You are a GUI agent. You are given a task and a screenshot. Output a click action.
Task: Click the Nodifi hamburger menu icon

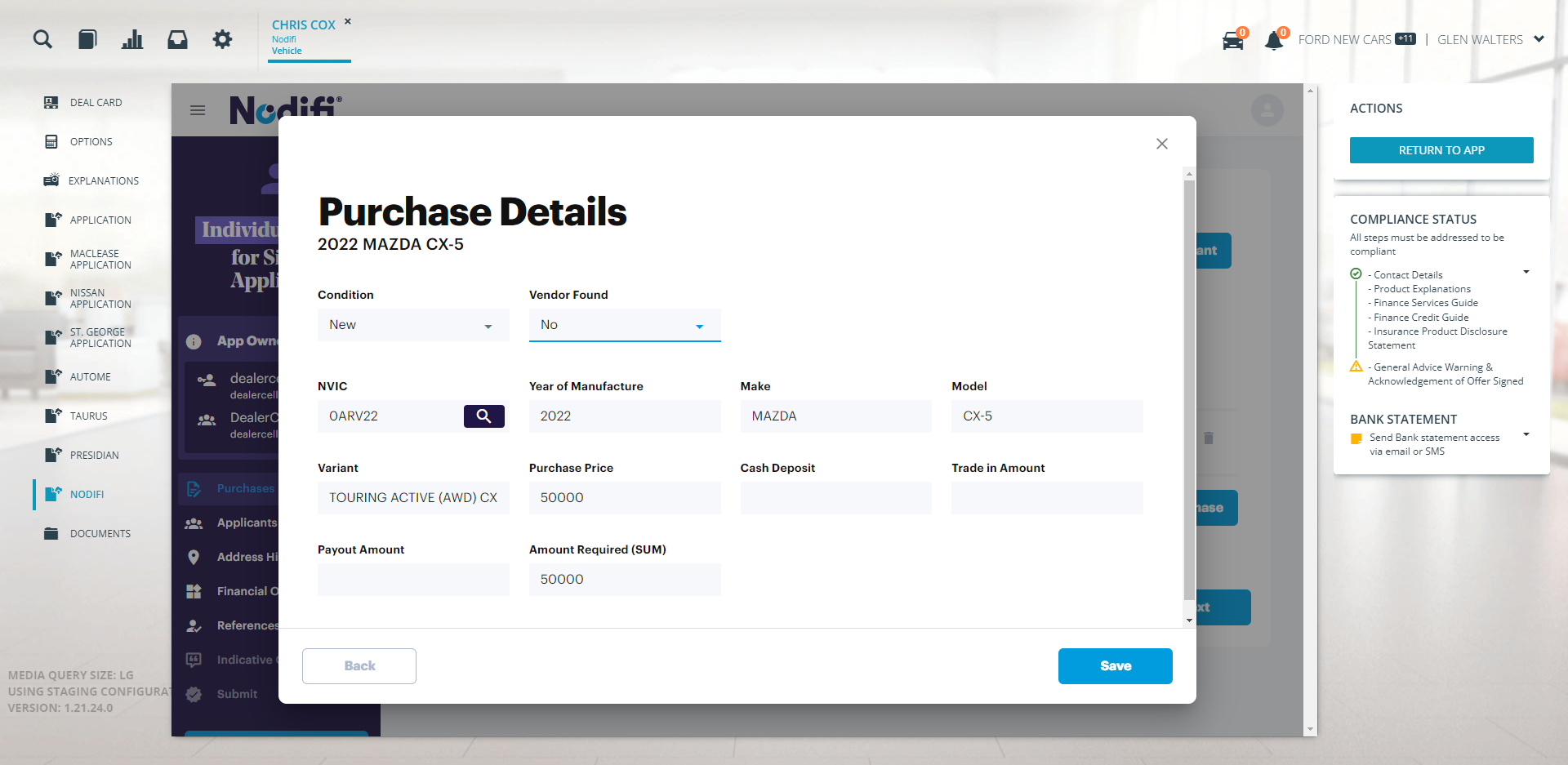(198, 110)
